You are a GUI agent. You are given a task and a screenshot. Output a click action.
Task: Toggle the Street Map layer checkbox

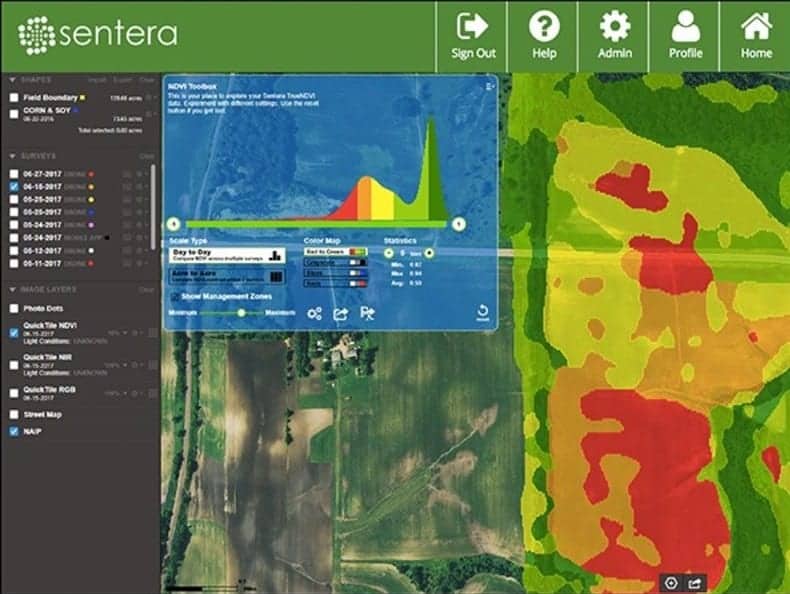[14, 415]
